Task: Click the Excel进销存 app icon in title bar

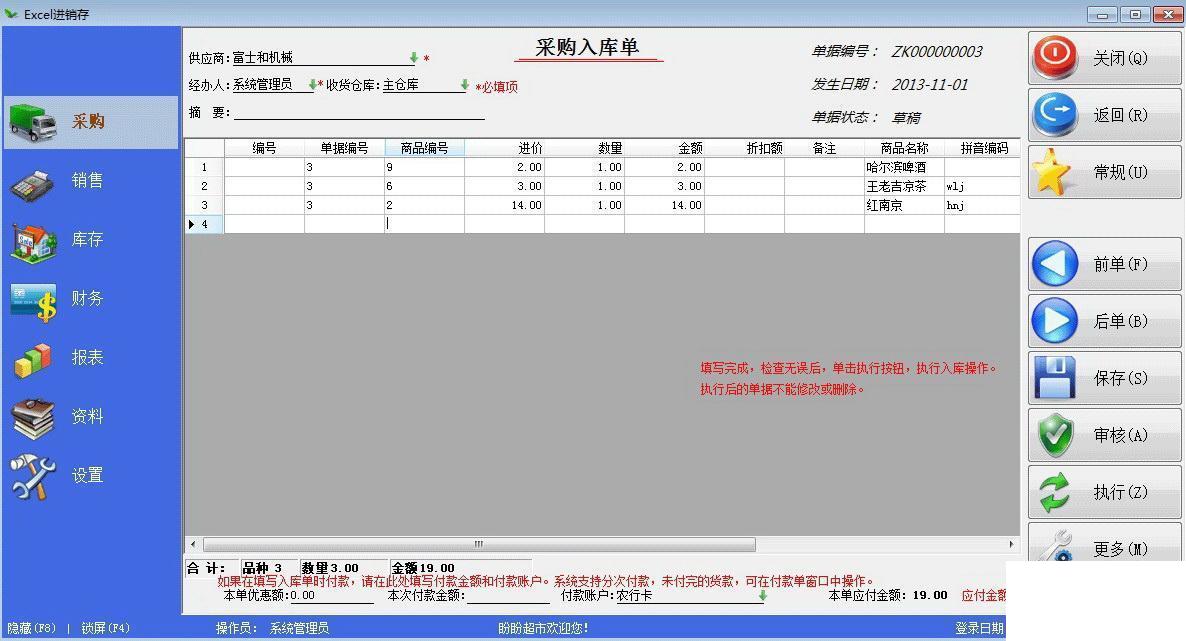Action: pyautogui.click(x=11, y=14)
